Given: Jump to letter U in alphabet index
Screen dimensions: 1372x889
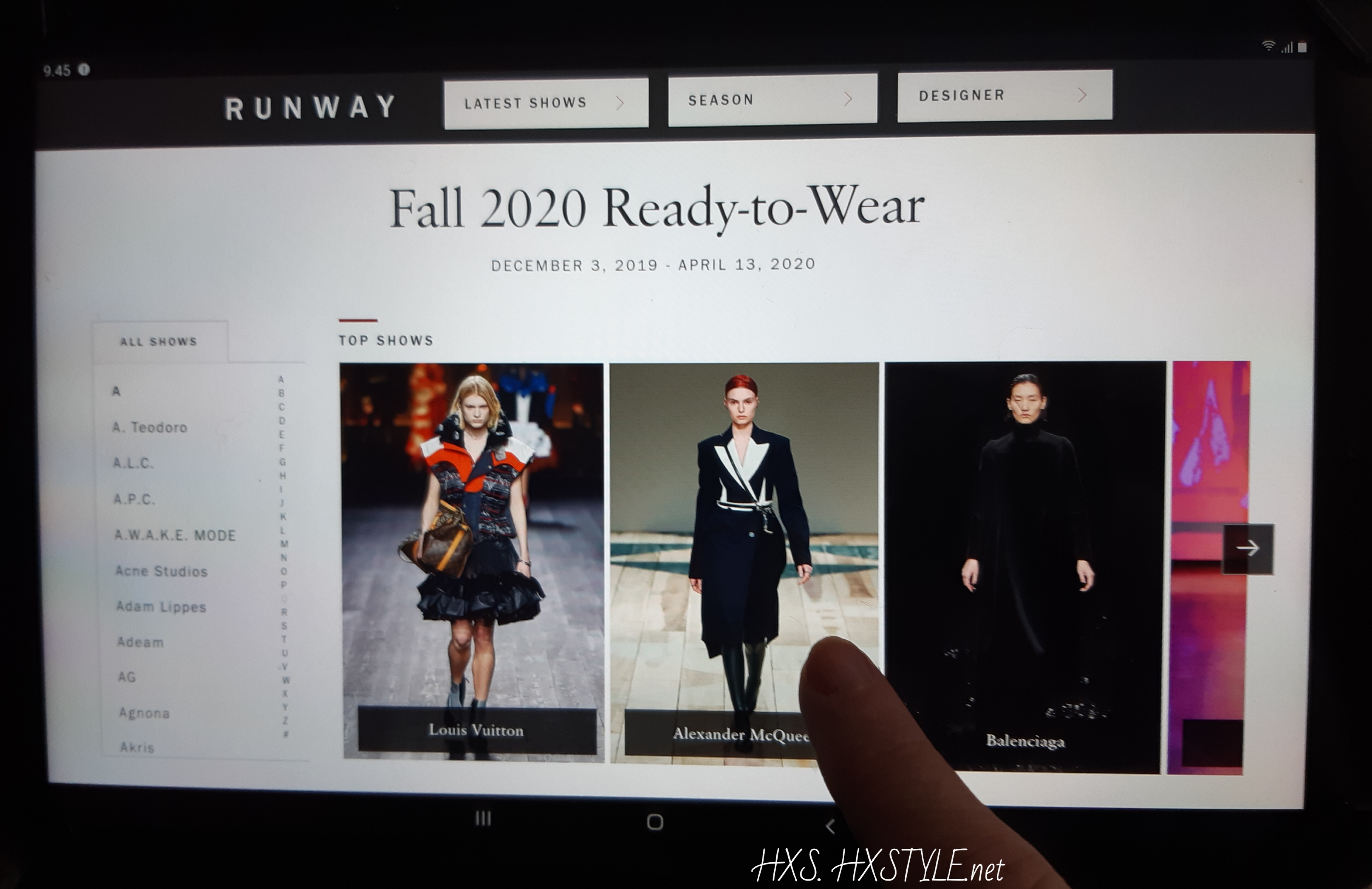Looking at the screenshot, I should [x=285, y=653].
